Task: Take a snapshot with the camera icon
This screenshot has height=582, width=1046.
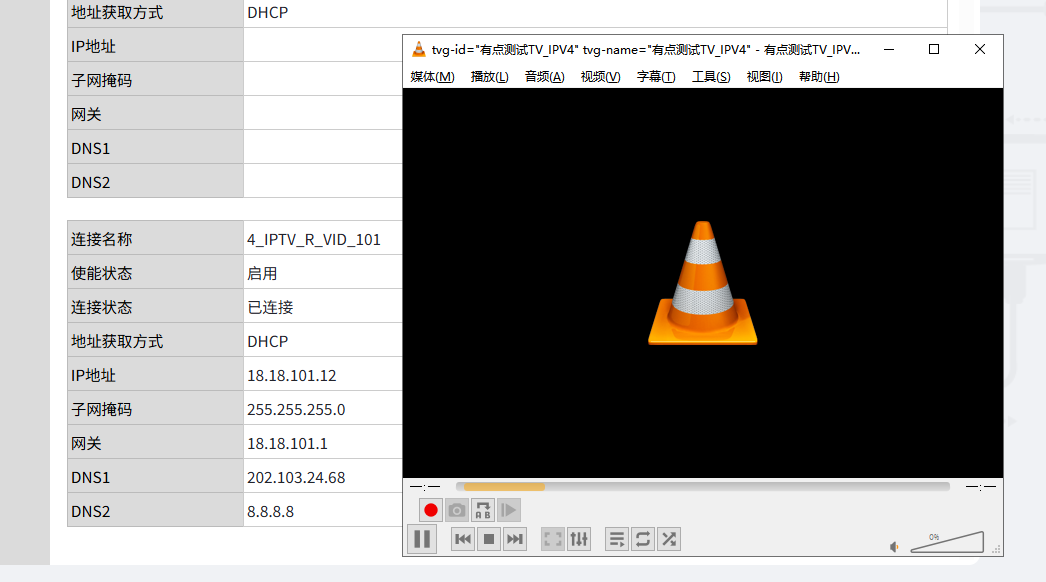Action: 457,511
